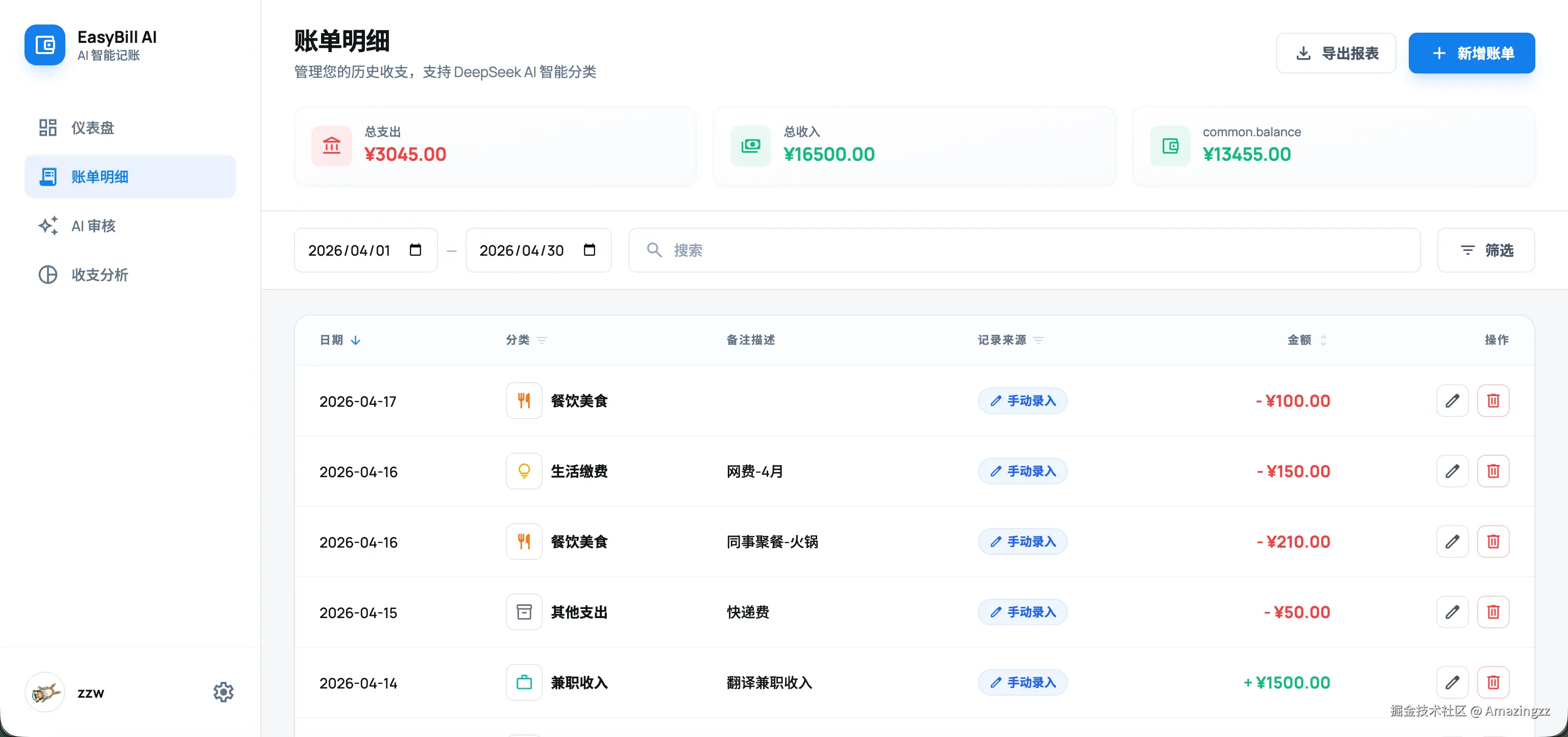Edit the 2026-04-17 餐饮美食 record
1568x737 pixels.
point(1452,401)
